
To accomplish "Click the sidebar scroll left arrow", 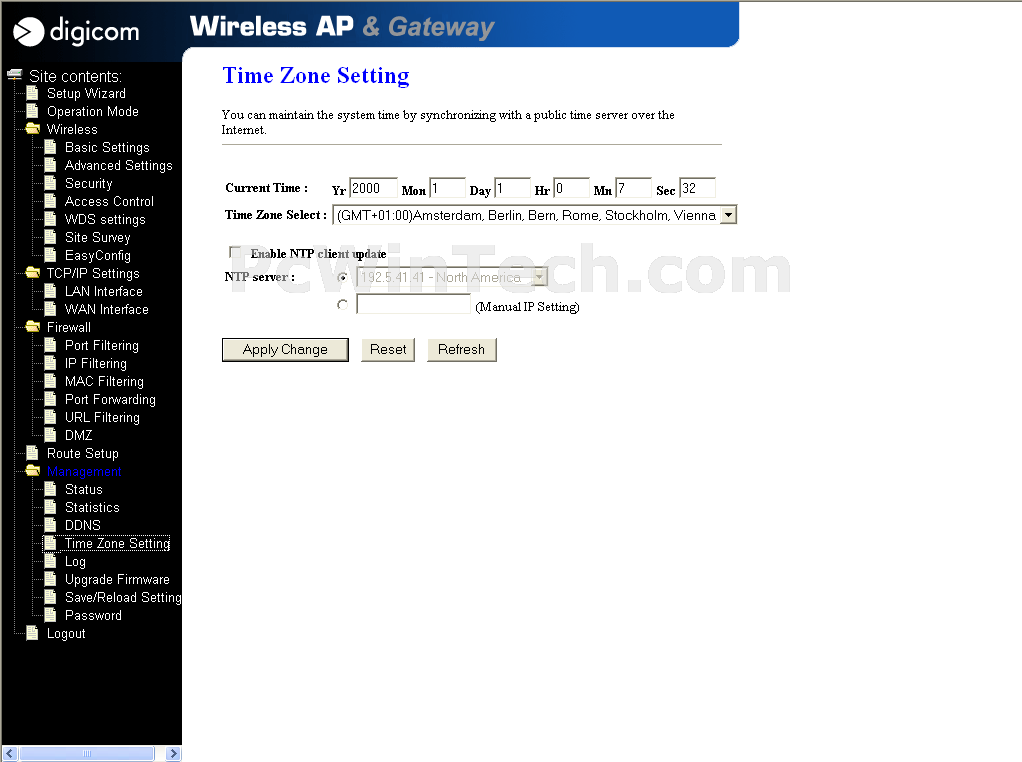I will click(9, 754).
